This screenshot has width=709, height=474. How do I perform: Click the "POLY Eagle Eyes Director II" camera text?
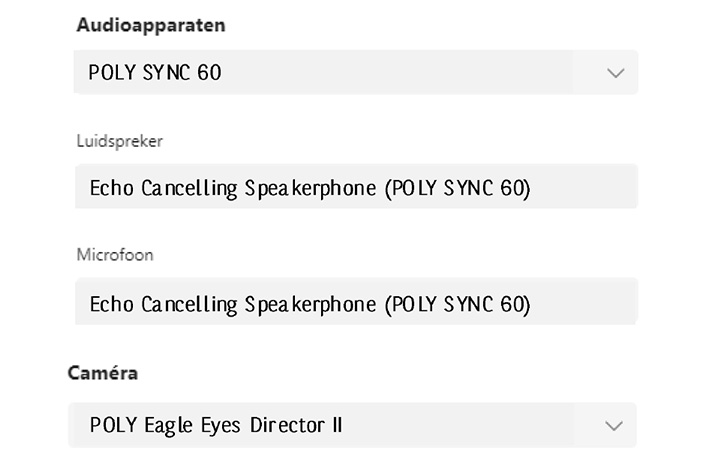coord(216,425)
